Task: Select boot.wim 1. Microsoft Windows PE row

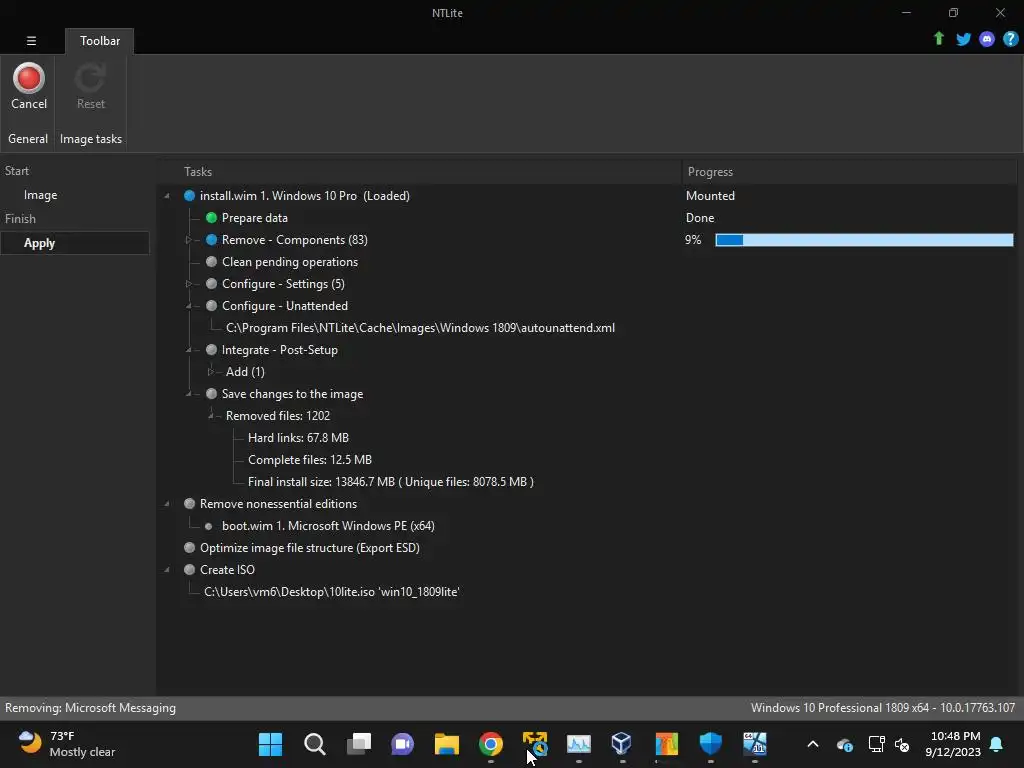Action: point(328,526)
